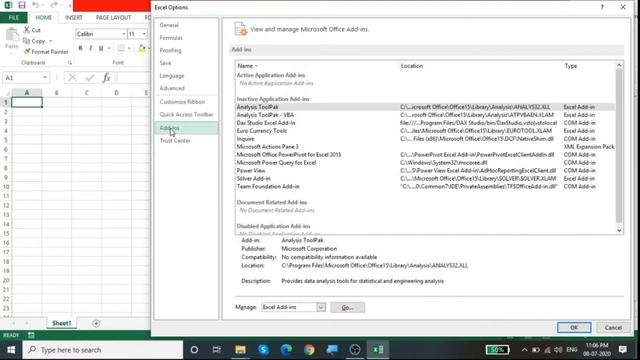The height and width of the screenshot is (360, 640).
Task: Click the Borders icon in Font group
Action: click(x=121, y=48)
